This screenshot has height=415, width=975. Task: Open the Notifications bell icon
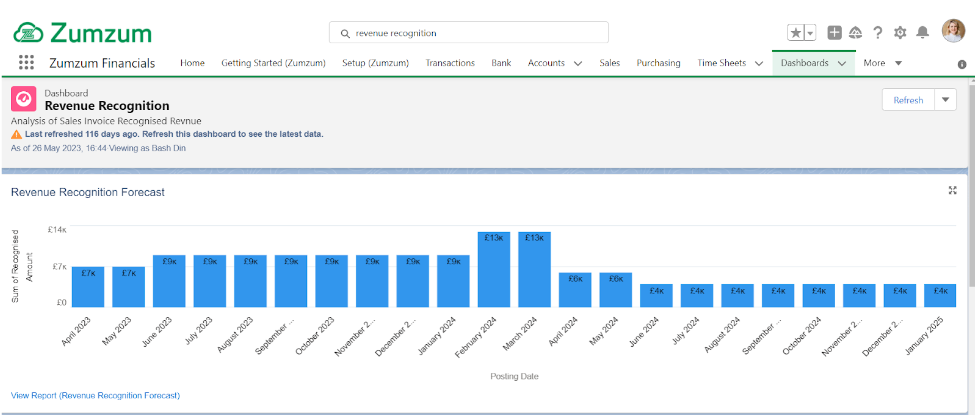tap(923, 33)
